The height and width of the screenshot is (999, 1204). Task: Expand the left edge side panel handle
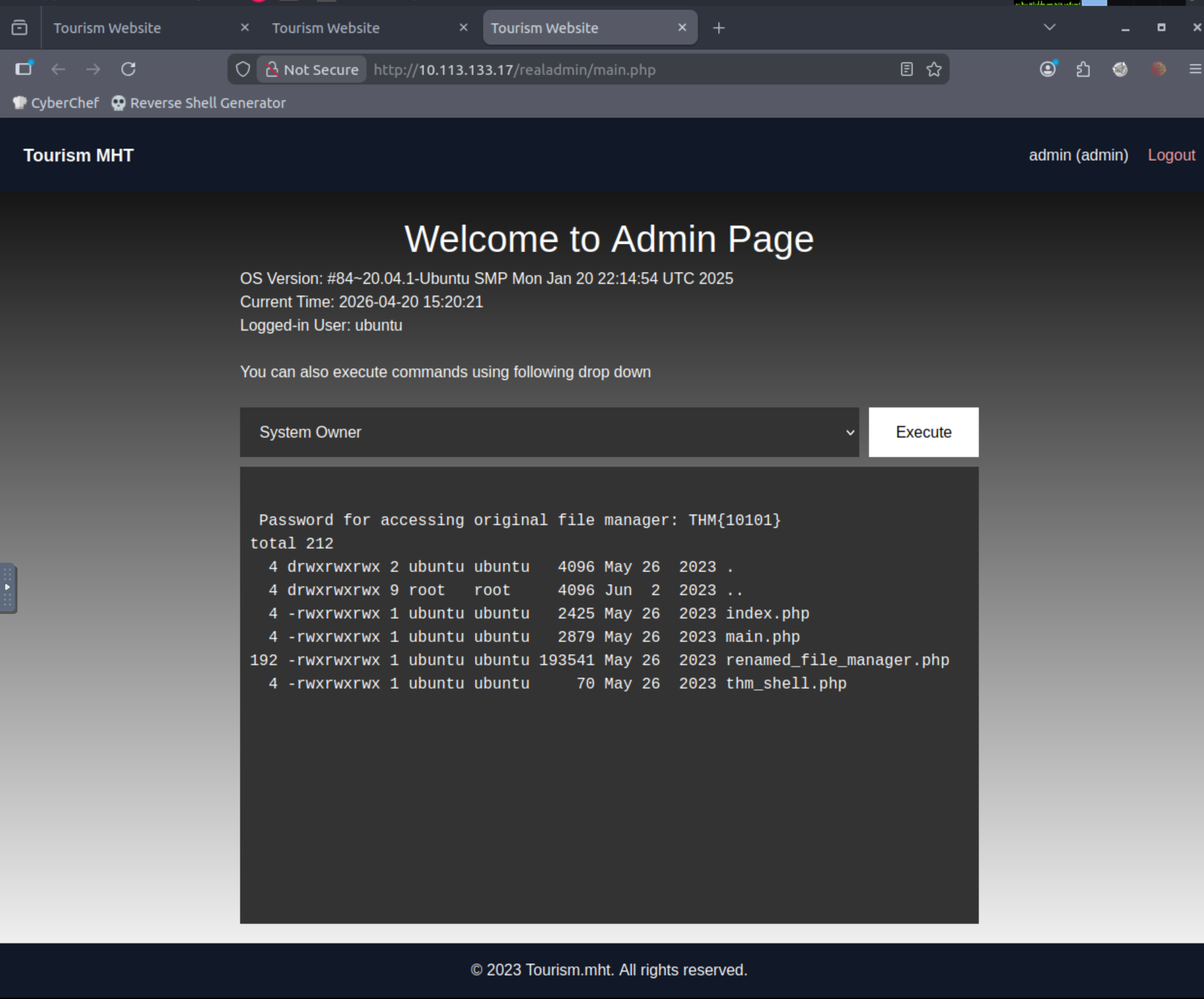pyautogui.click(x=8, y=589)
